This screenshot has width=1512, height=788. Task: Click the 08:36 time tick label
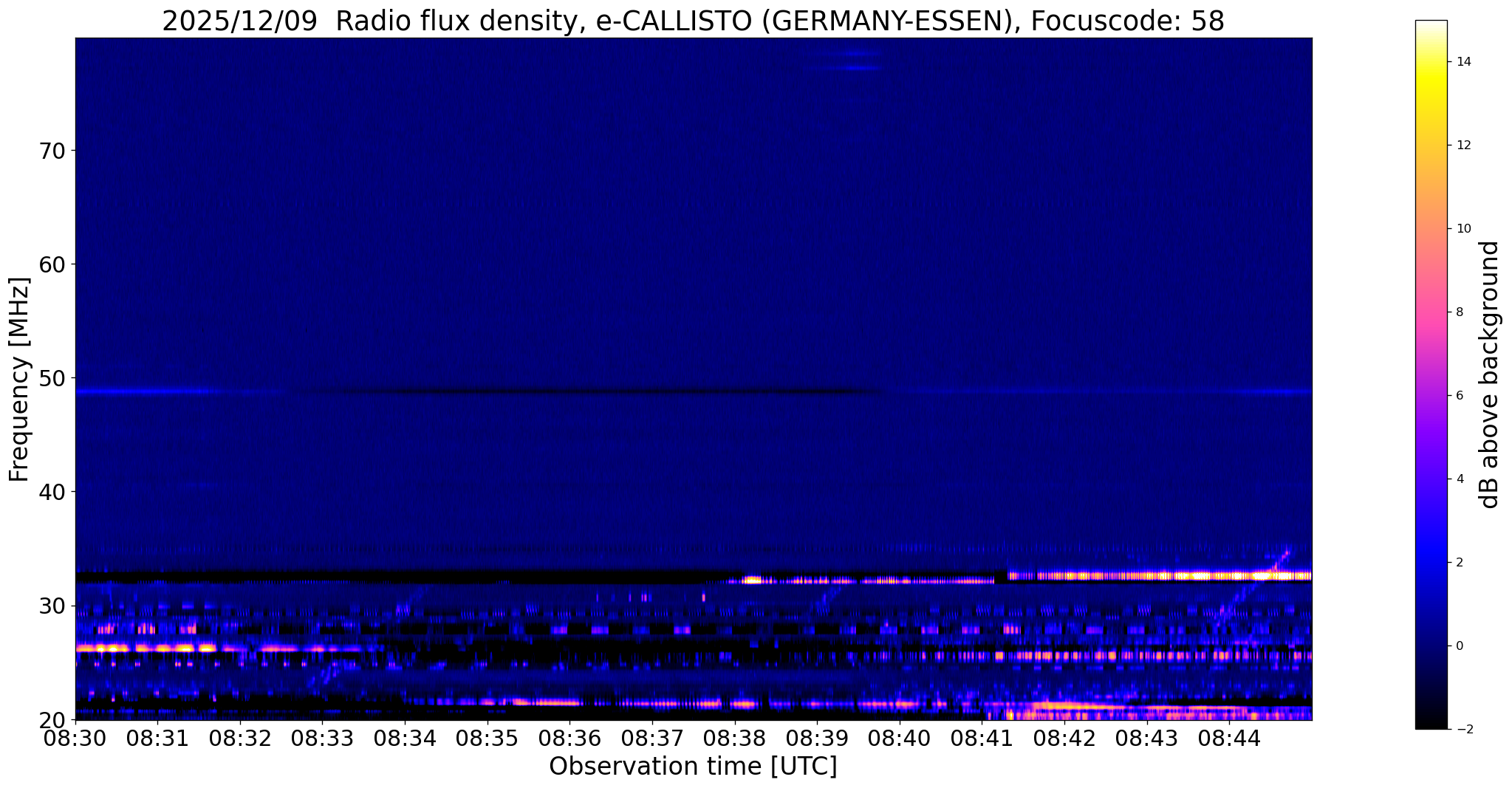point(569,738)
